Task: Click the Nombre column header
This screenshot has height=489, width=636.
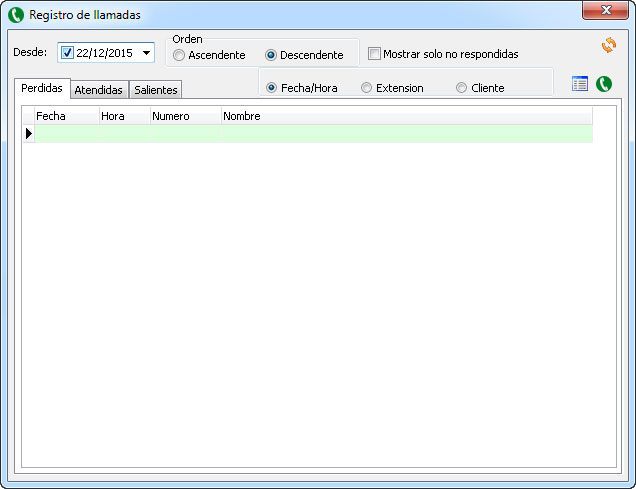Action: pyautogui.click(x=407, y=116)
